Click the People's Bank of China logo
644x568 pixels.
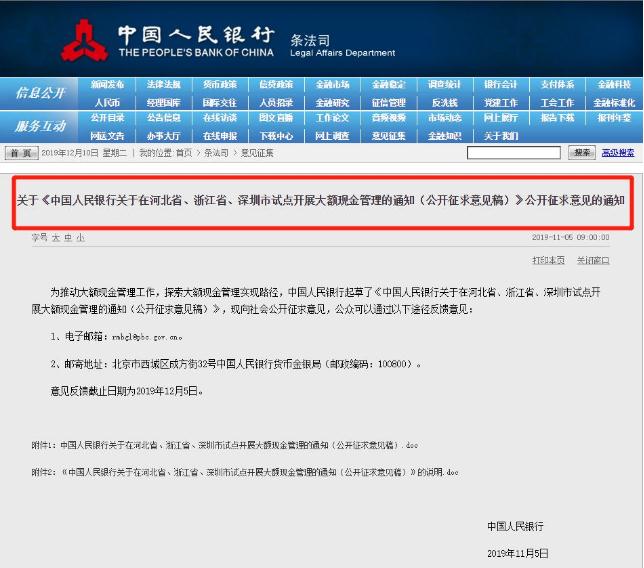(x=84, y=40)
